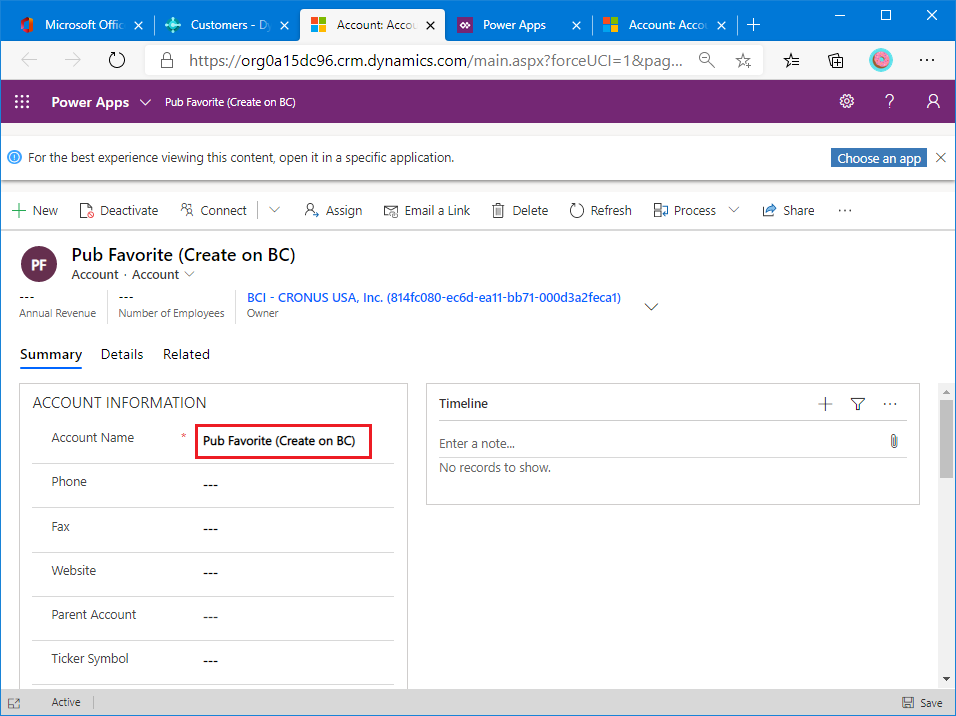This screenshot has width=956, height=716.
Task: Open the BCI - CRONUS USA owner link
Action: 433,298
